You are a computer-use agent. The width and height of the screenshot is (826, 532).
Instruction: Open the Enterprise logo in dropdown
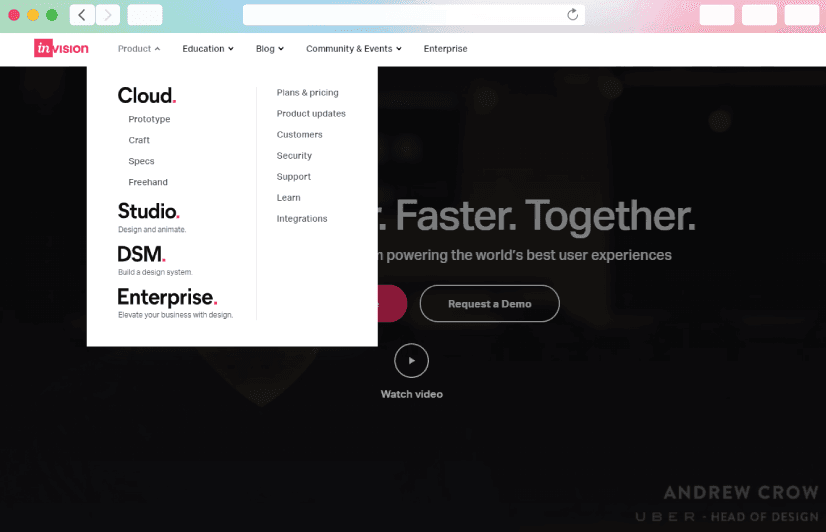[166, 297]
